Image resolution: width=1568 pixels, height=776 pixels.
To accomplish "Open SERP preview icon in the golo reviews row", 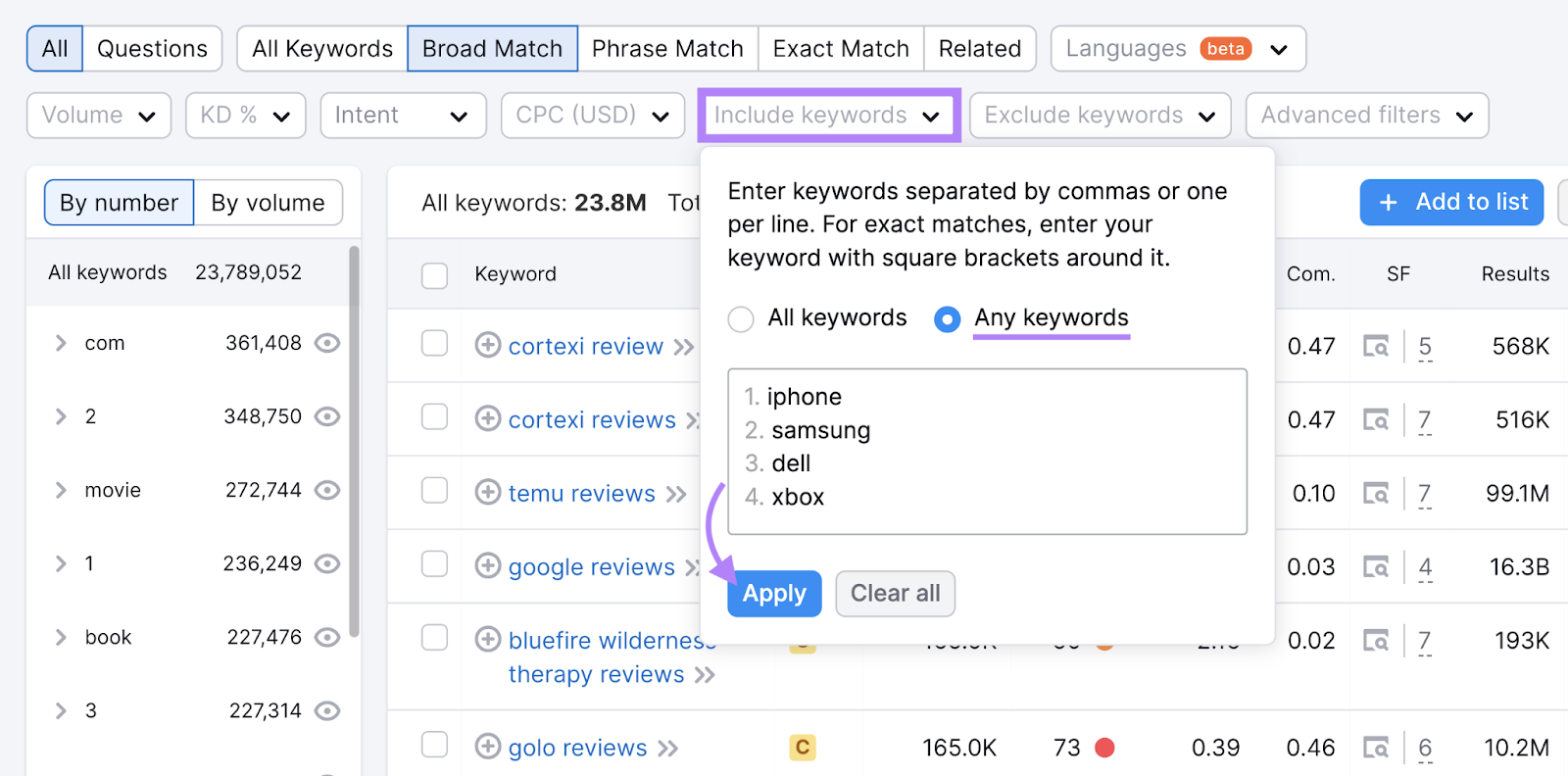I will (x=1377, y=747).
